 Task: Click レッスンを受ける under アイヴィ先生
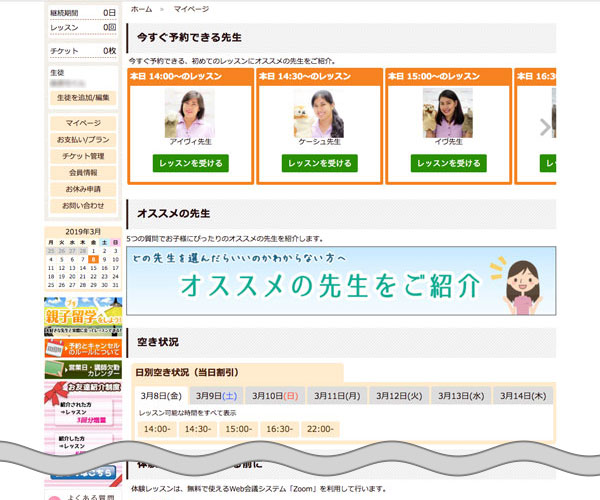[x=190, y=163]
